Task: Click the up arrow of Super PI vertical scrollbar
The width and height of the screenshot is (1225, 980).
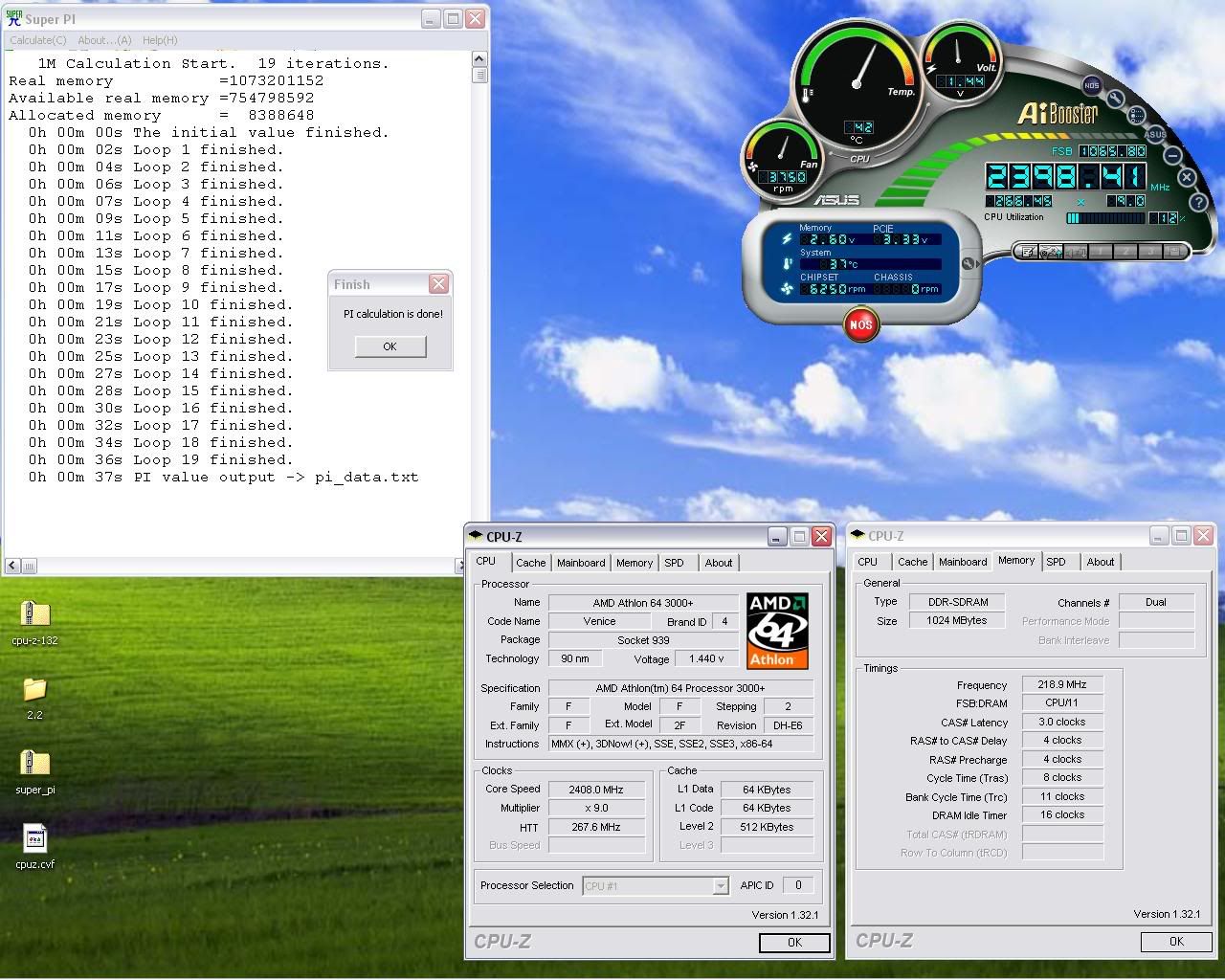Action: (x=479, y=59)
